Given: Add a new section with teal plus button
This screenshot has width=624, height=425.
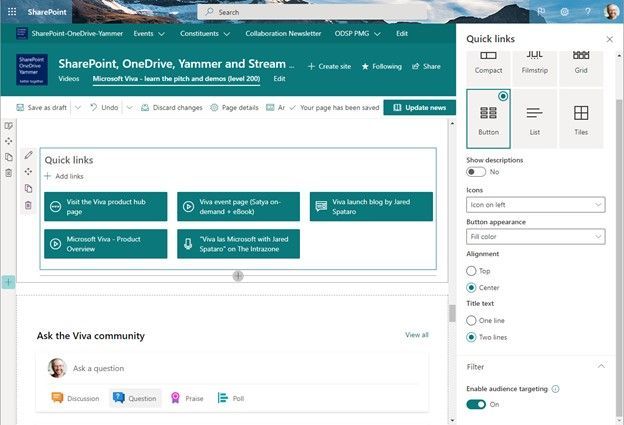Looking at the screenshot, I should (x=8, y=282).
